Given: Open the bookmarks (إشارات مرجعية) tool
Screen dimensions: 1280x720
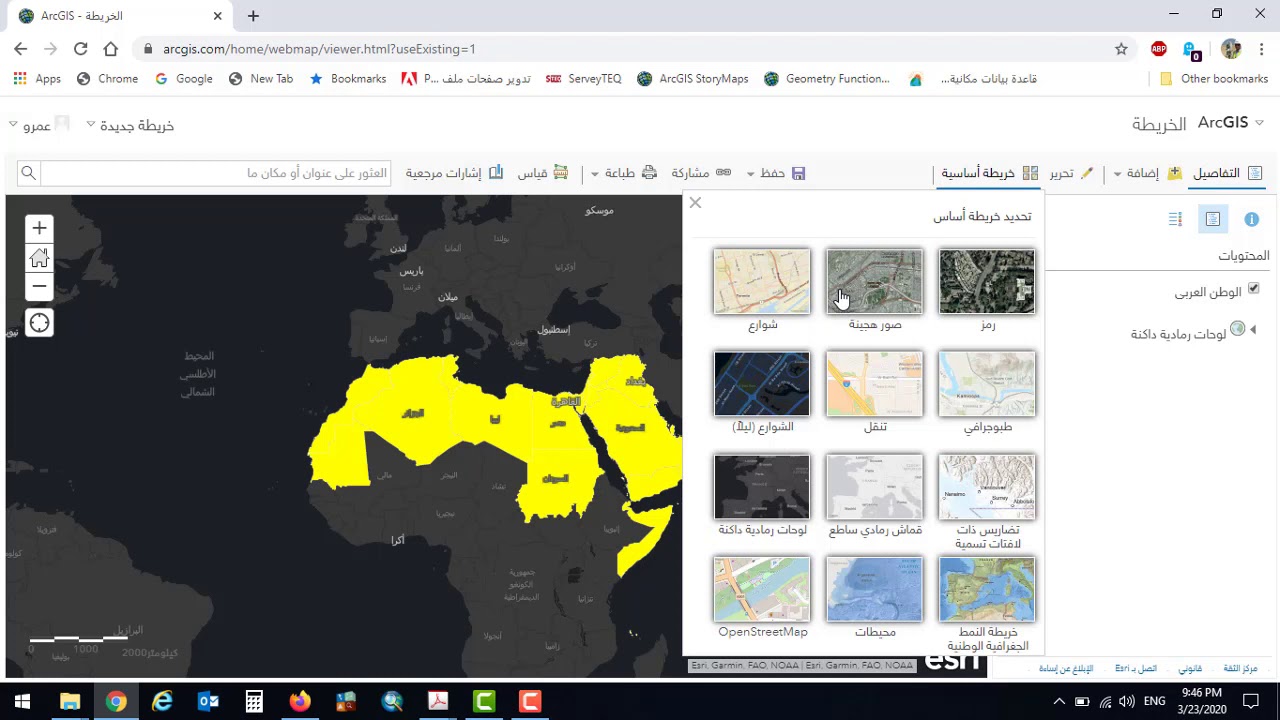Looking at the screenshot, I should pos(454,173).
